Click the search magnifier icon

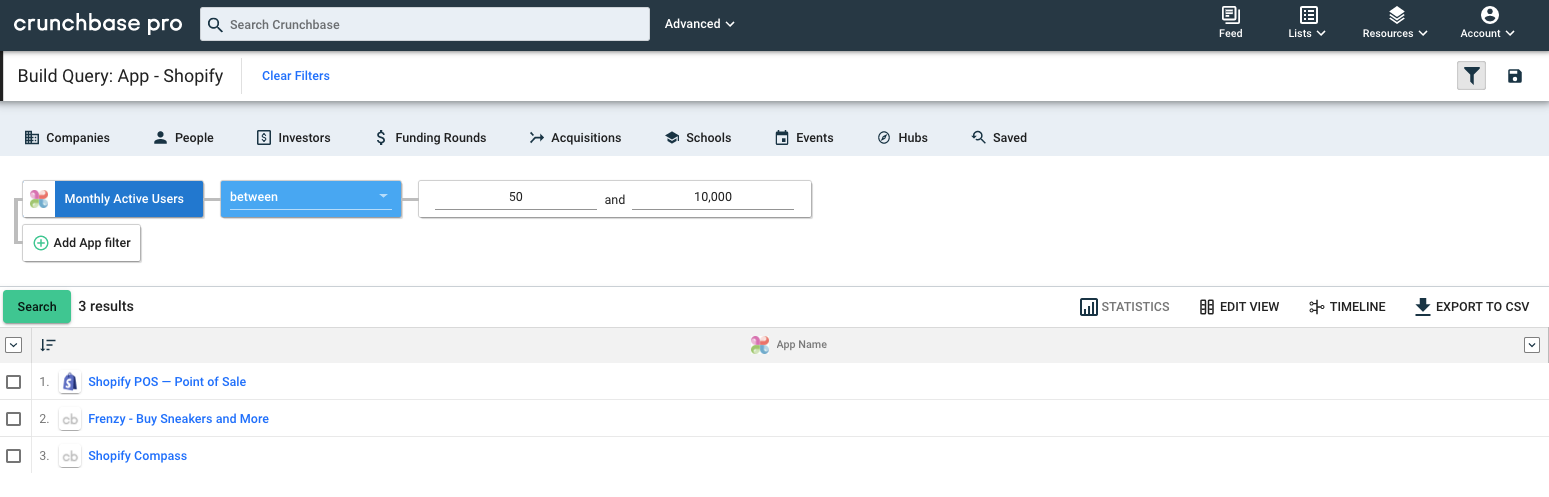[x=215, y=24]
